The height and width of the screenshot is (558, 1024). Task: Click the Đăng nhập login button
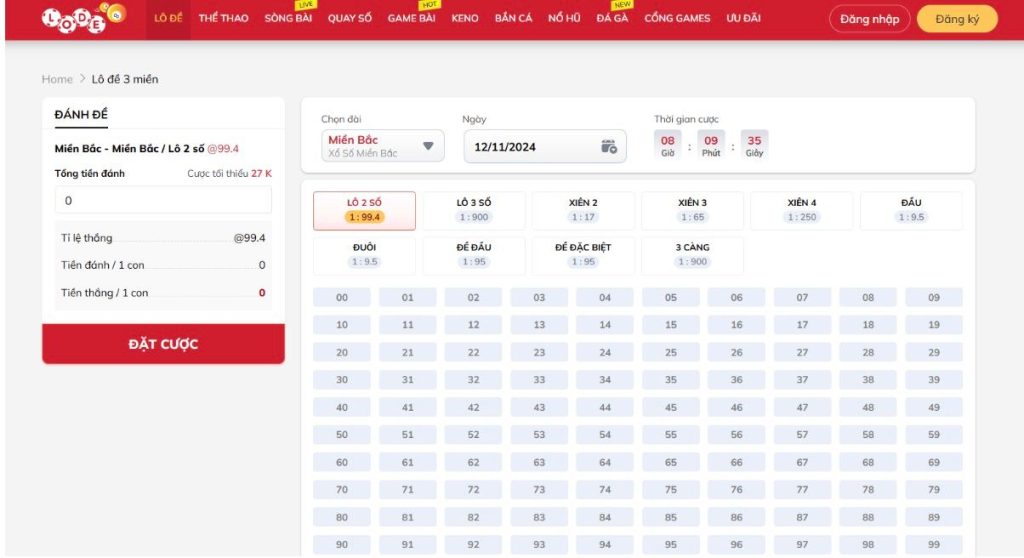pos(869,19)
